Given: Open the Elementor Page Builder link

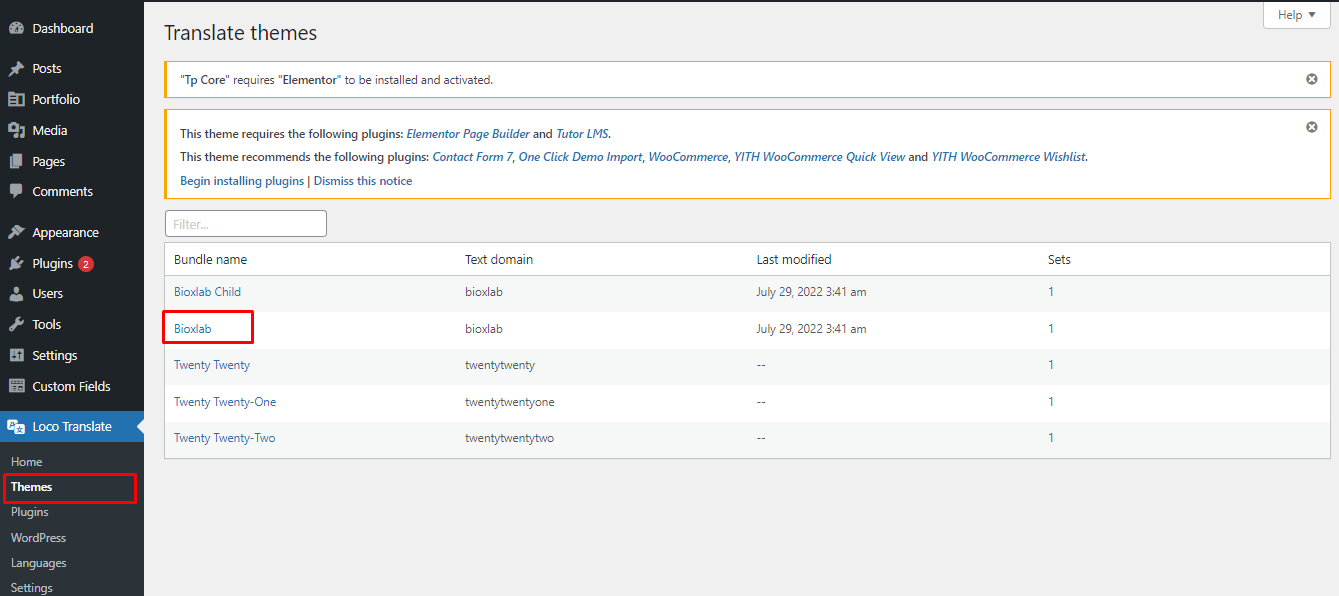Looking at the screenshot, I should coord(468,133).
